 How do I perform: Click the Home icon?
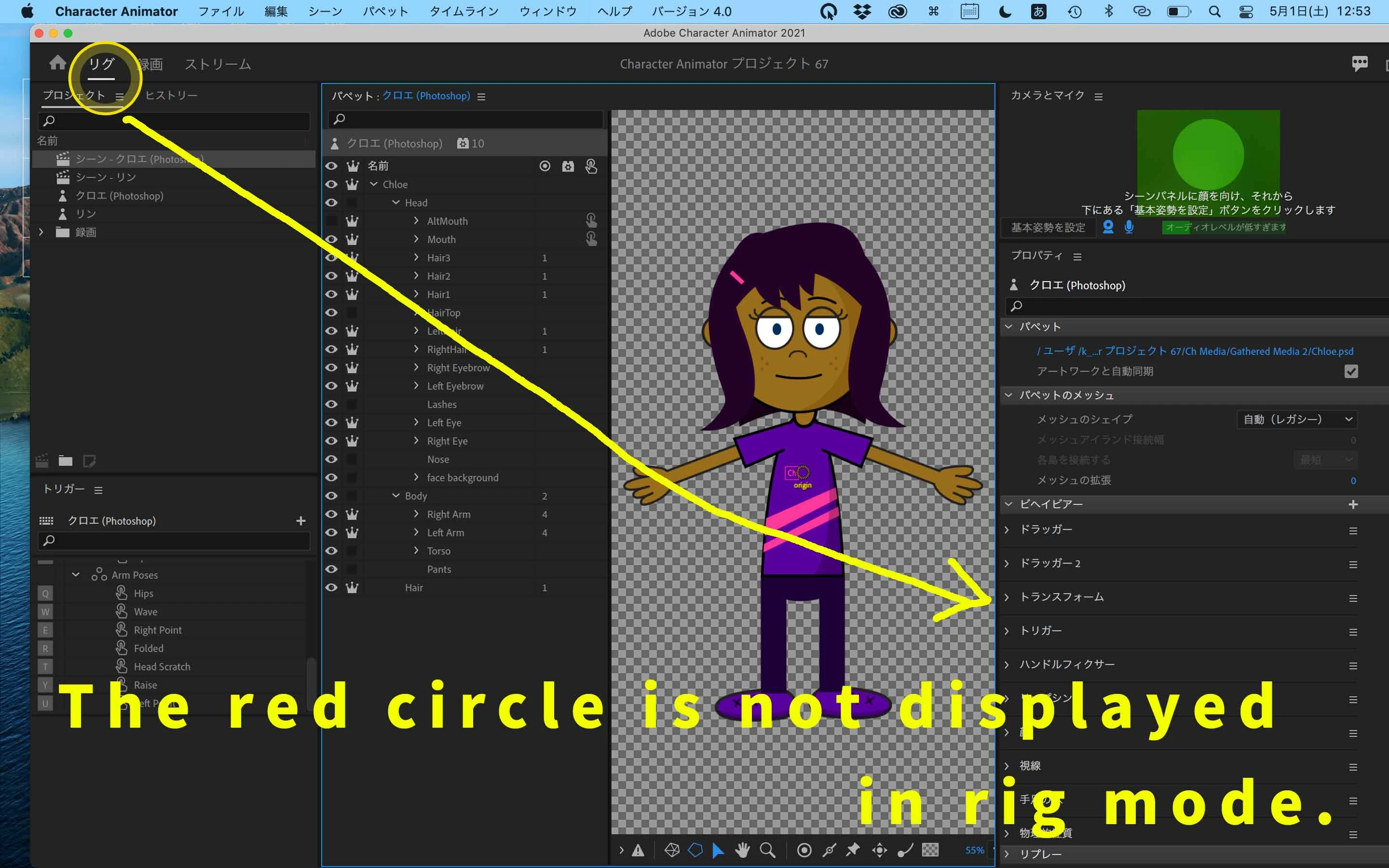tap(57, 63)
